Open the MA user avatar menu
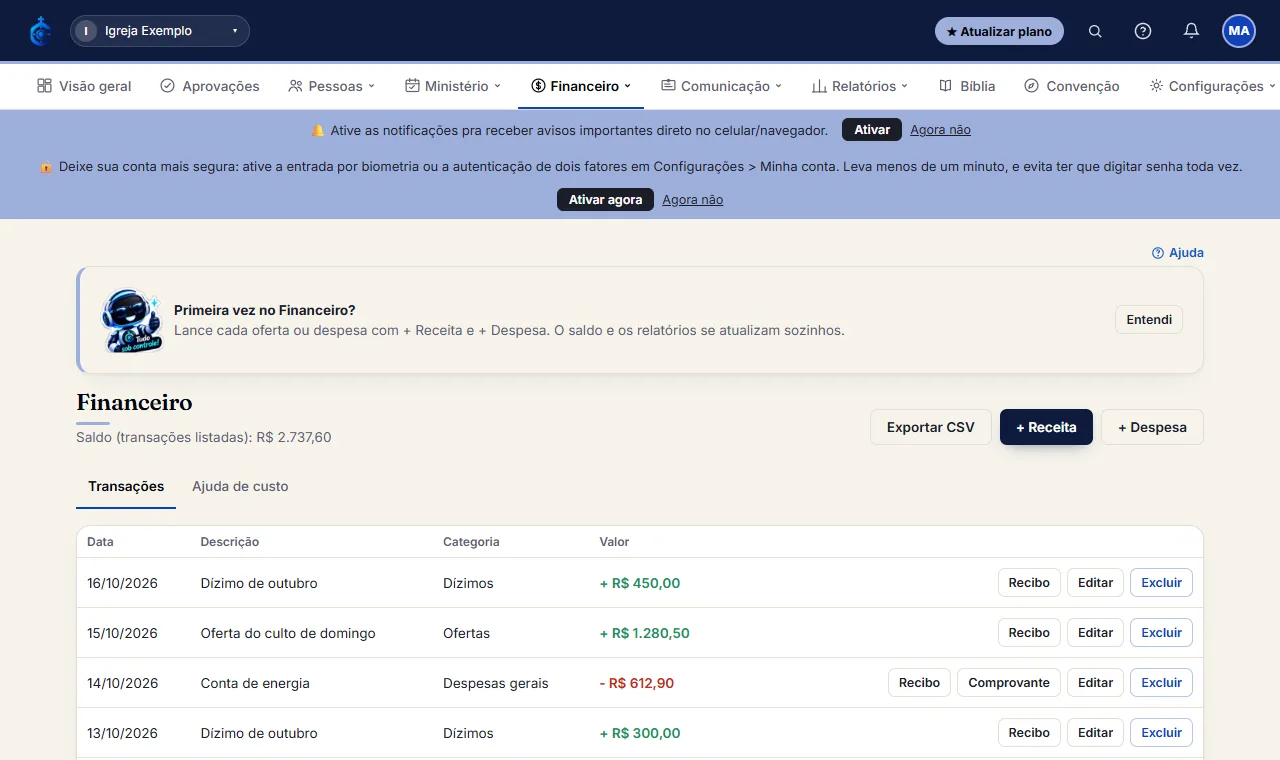The height and width of the screenshot is (760, 1280). [1239, 31]
